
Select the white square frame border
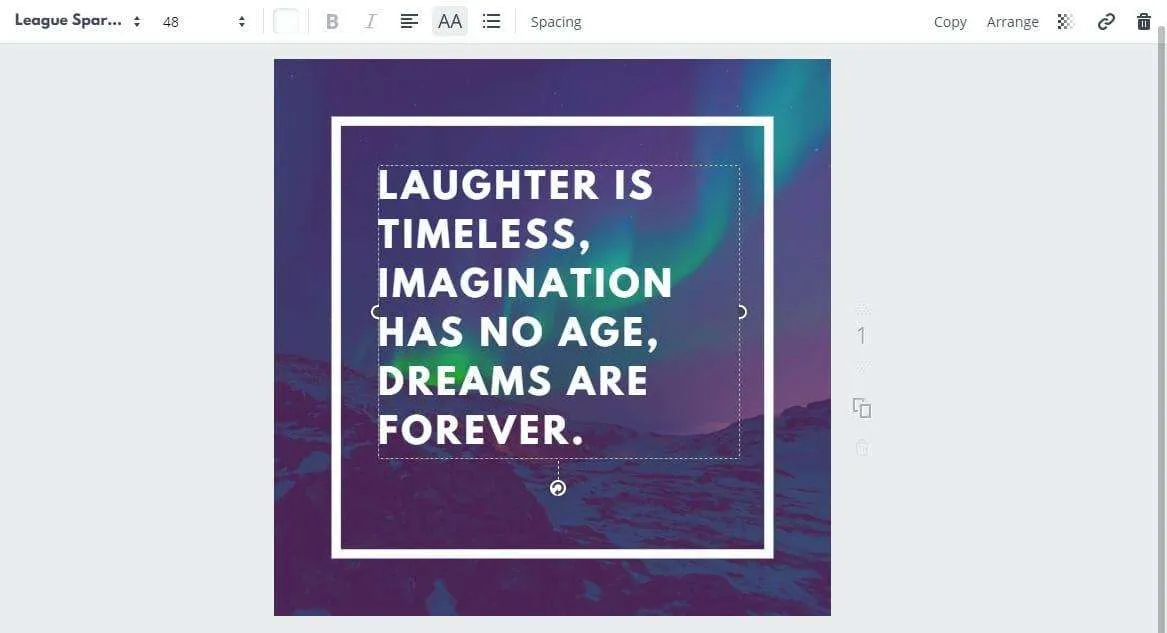point(552,121)
